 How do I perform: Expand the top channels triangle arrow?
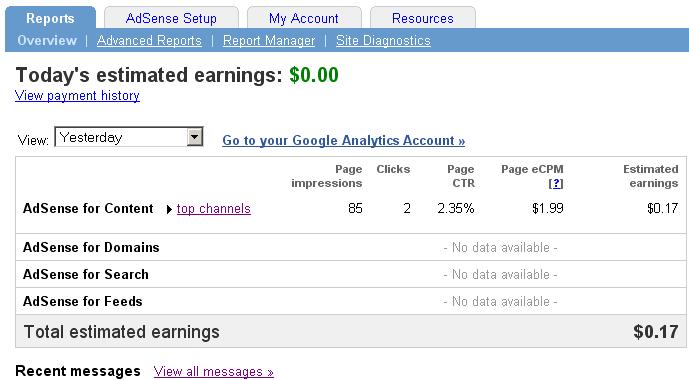(x=169, y=210)
